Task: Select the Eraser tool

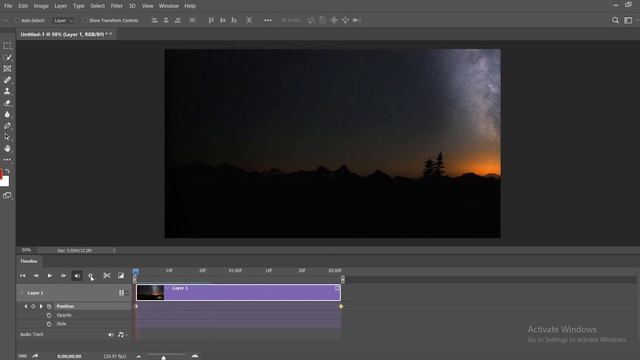Action: pyautogui.click(x=7, y=103)
